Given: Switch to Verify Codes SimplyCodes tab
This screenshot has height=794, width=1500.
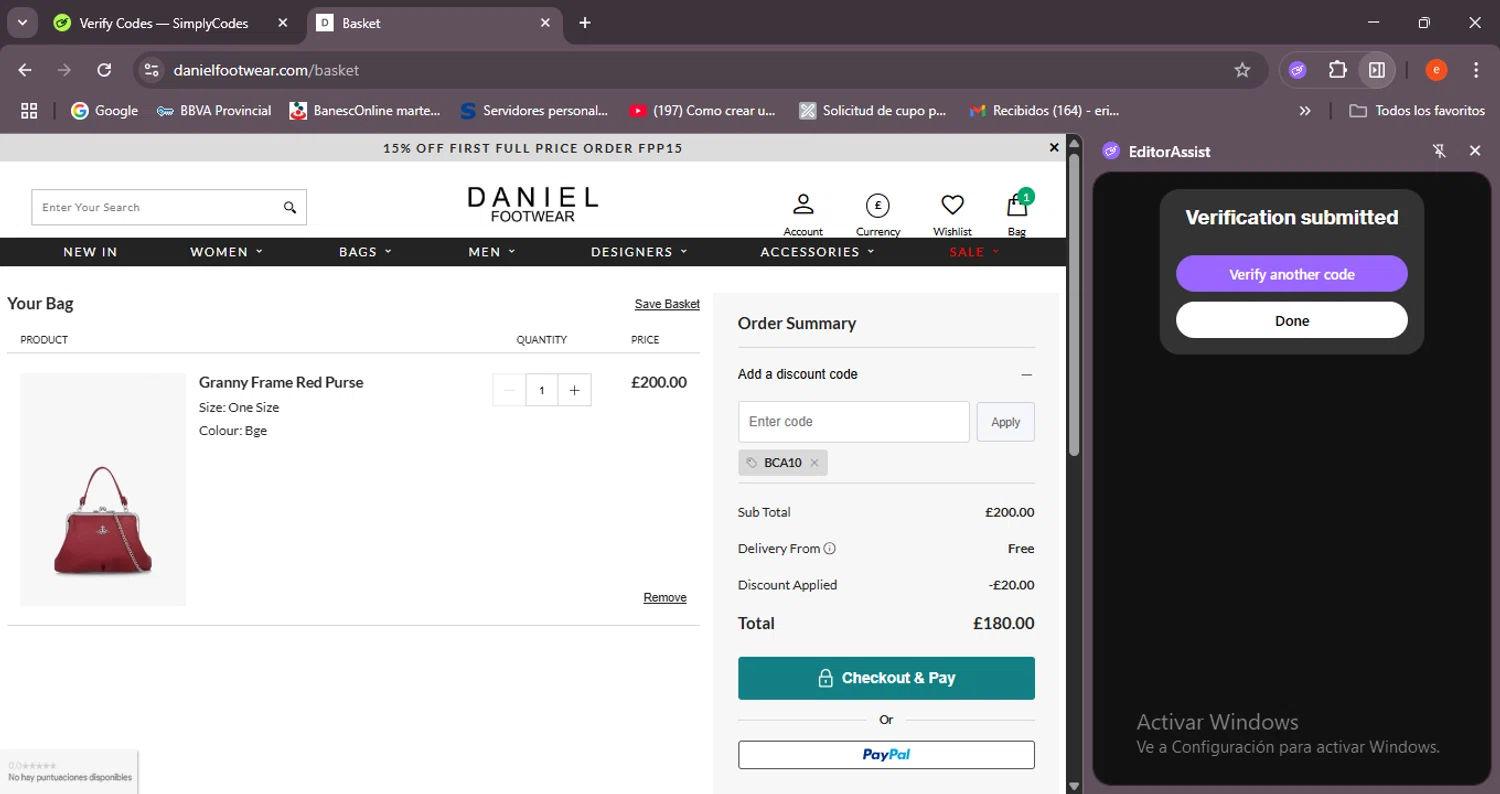Looking at the screenshot, I should 172,23.
